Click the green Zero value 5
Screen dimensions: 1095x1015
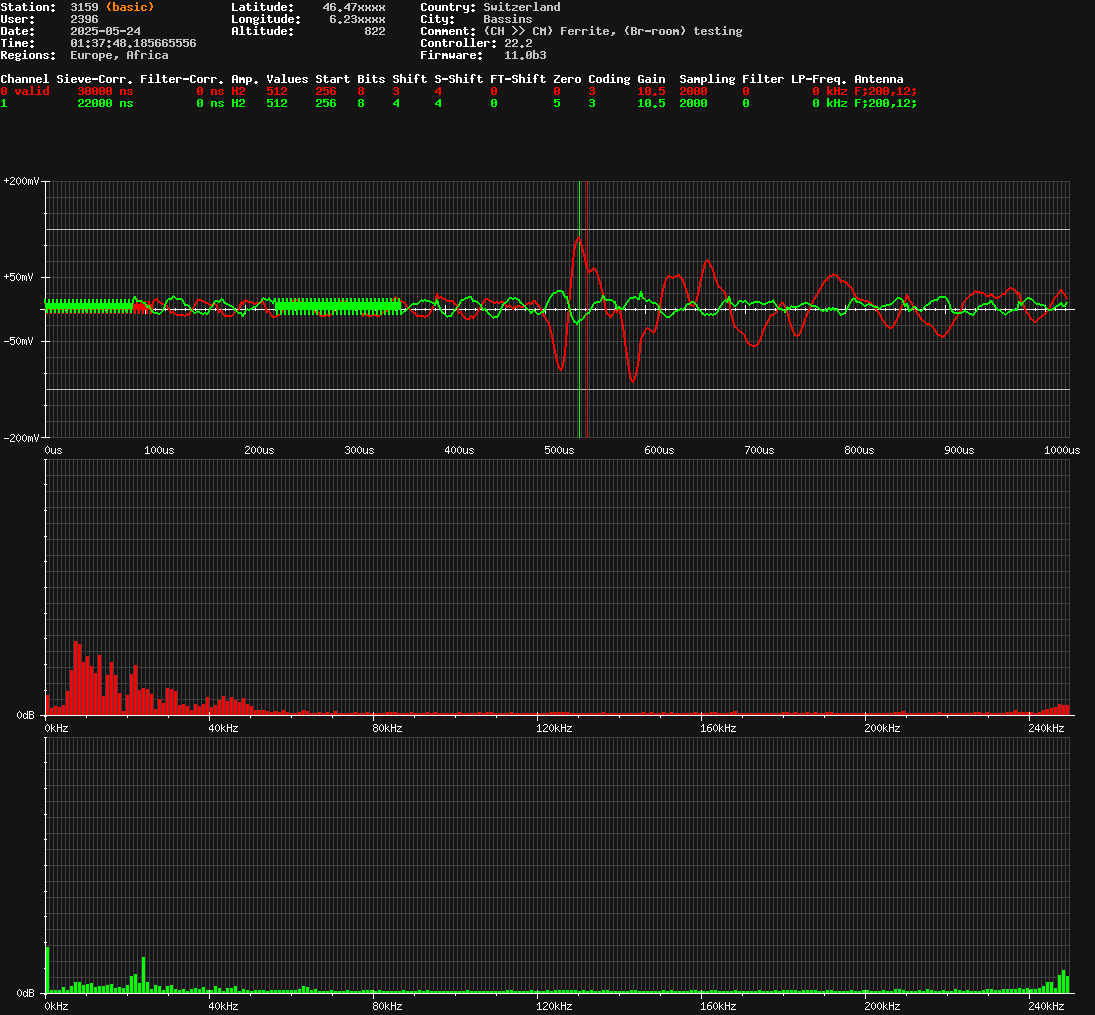(557, 103)
